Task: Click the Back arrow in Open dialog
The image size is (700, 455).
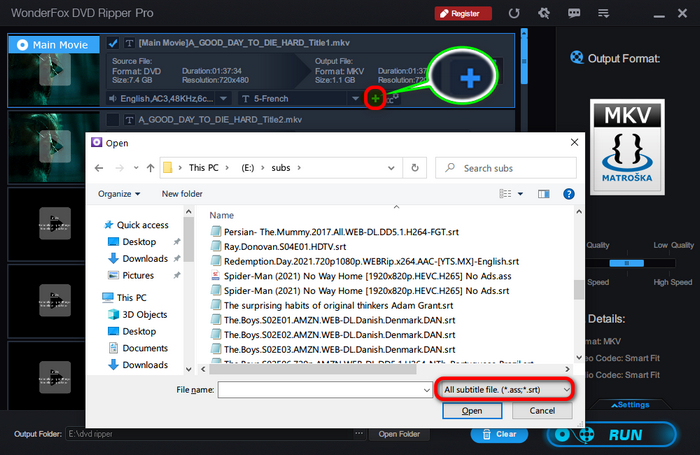Action: [x=99, y=168]
